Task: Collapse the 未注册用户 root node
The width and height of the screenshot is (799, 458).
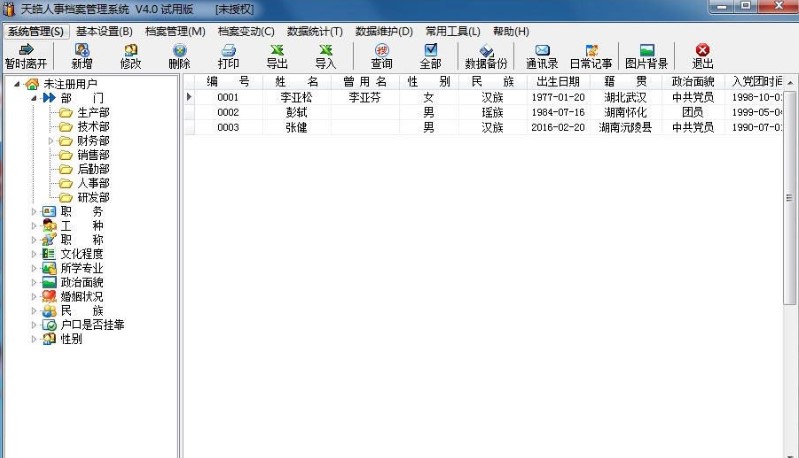Action: click(17, 84)
